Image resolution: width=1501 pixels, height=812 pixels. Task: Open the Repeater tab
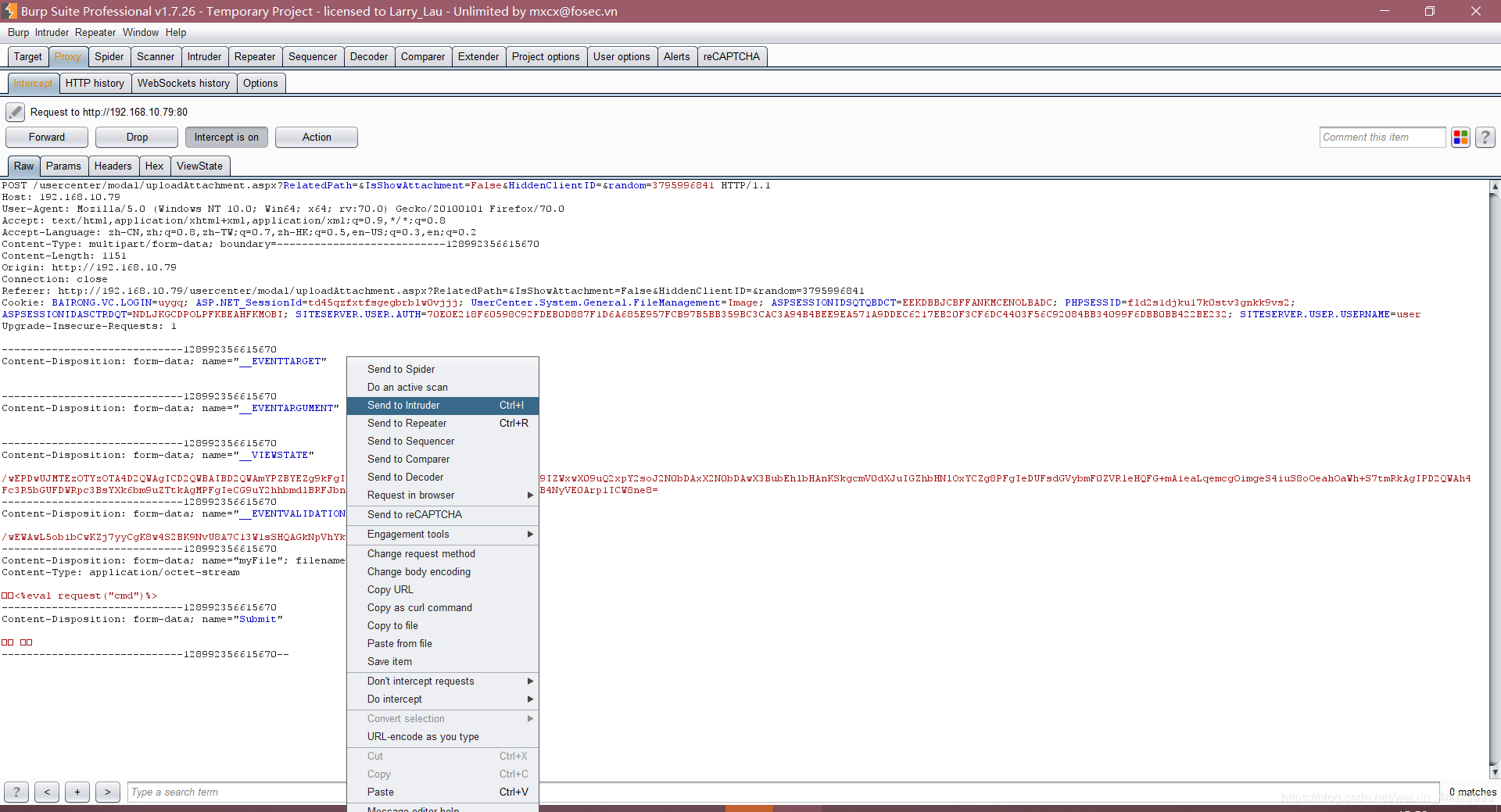(x=255, y=57)
